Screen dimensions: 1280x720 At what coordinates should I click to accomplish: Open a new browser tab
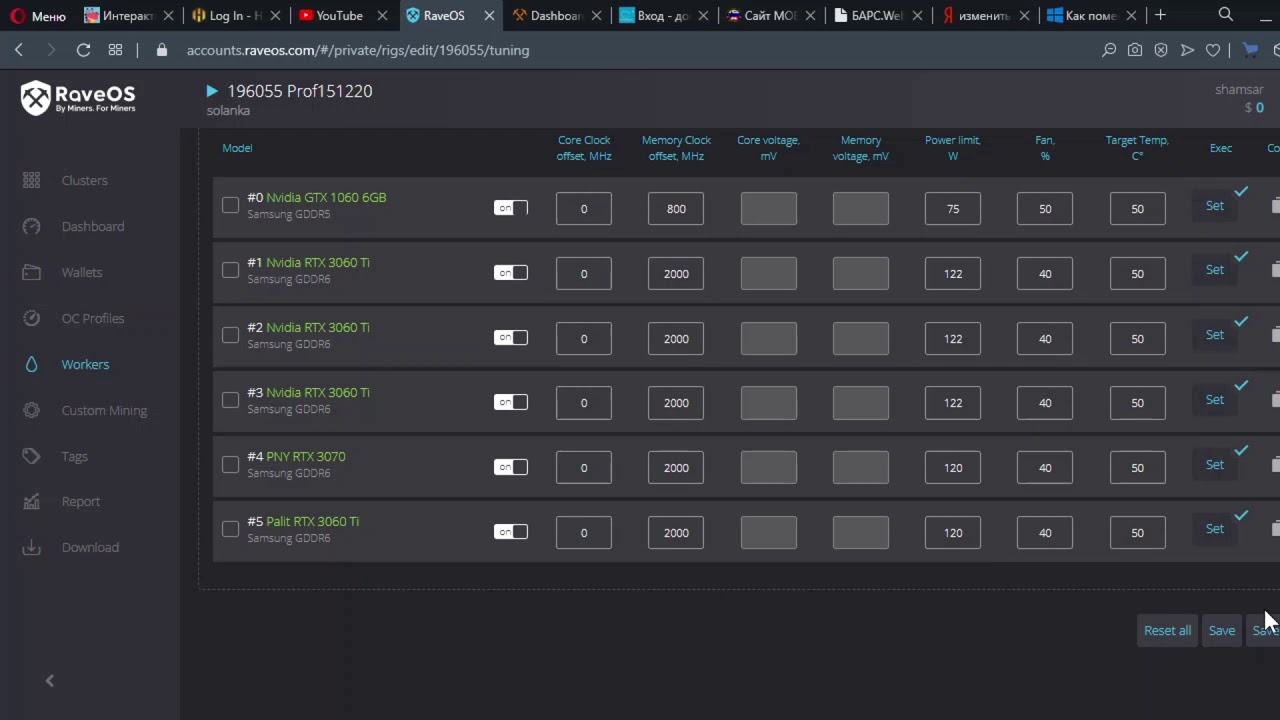1160,15
